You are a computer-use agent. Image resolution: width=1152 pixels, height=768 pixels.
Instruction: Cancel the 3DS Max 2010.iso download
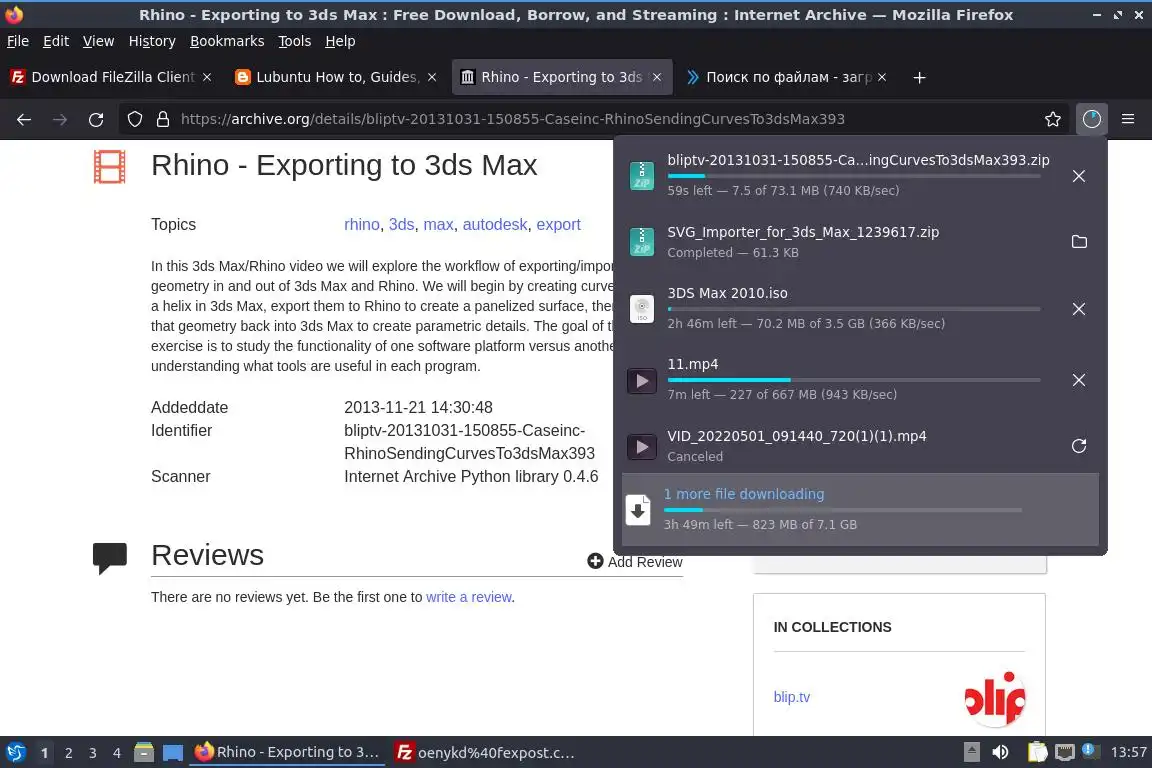pyautogui.click(x=1079, y=309)
